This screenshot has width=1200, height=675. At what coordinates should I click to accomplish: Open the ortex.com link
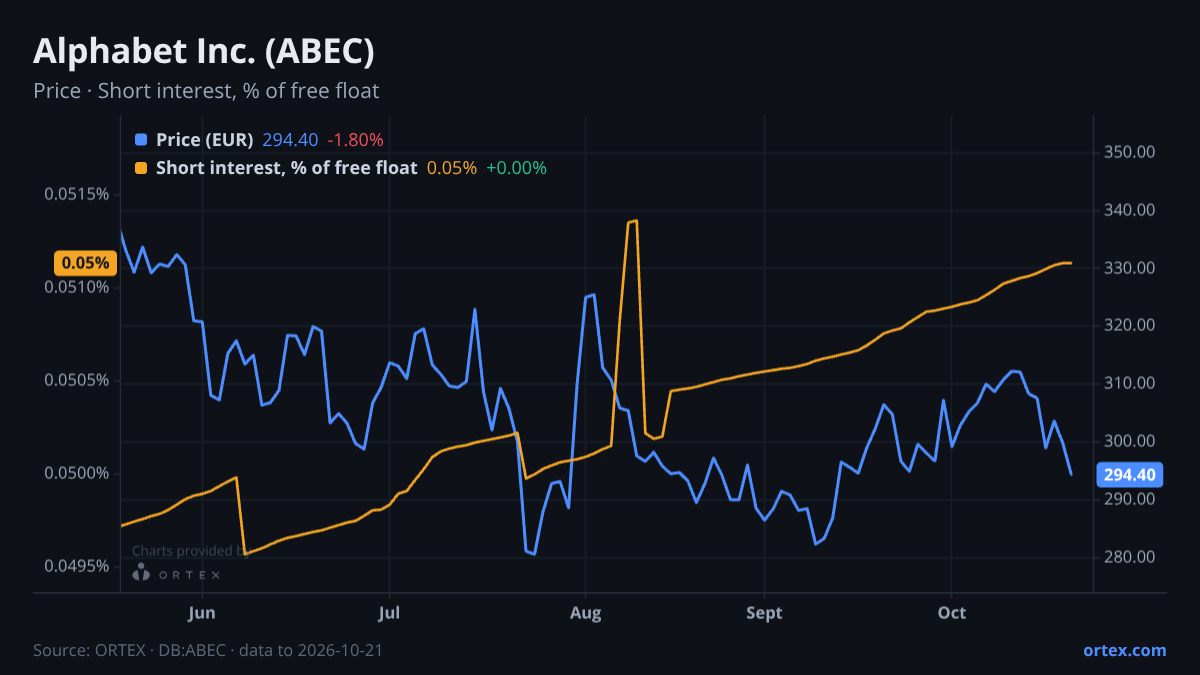1124,650
